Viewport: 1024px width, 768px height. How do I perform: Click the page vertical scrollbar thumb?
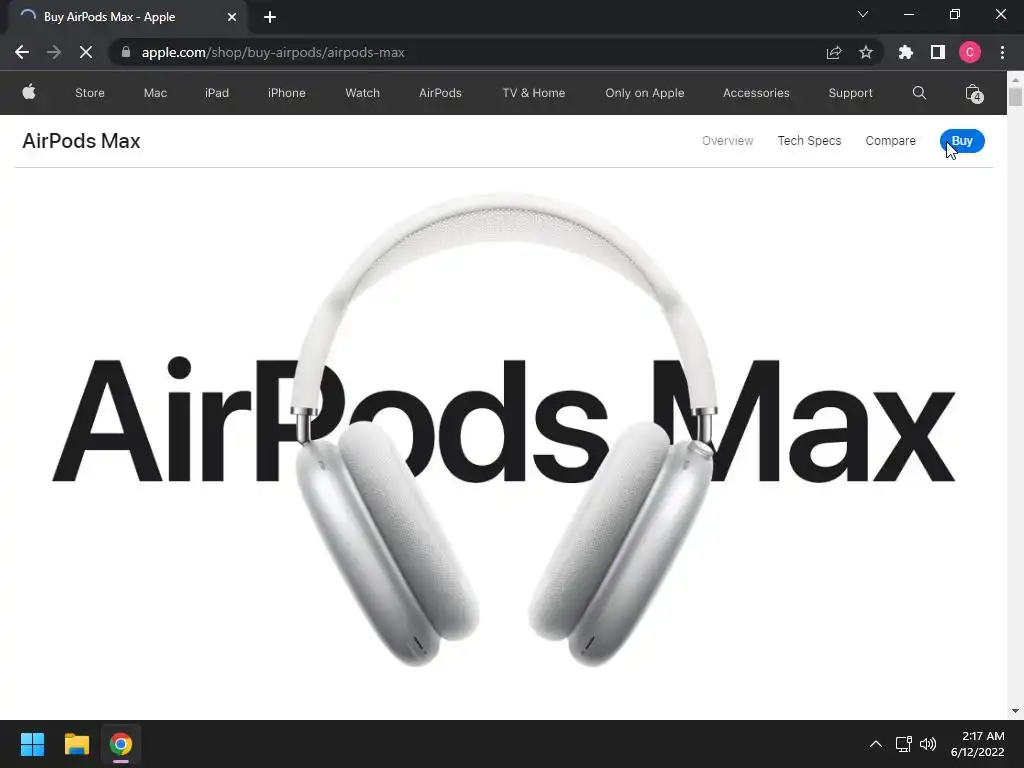[1015, 97]
